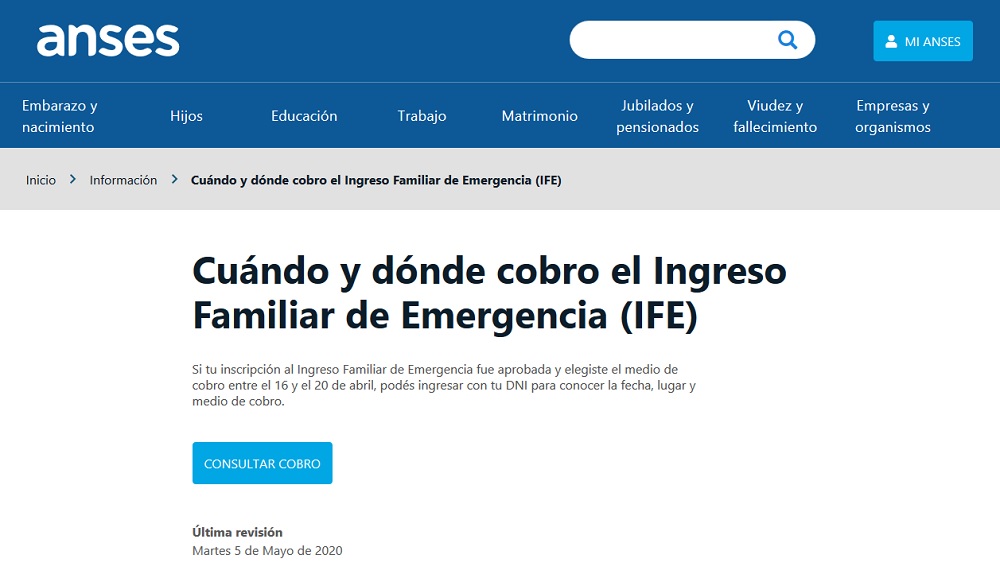Click the anses logo
1000x578 pixels.
[108, 40]
